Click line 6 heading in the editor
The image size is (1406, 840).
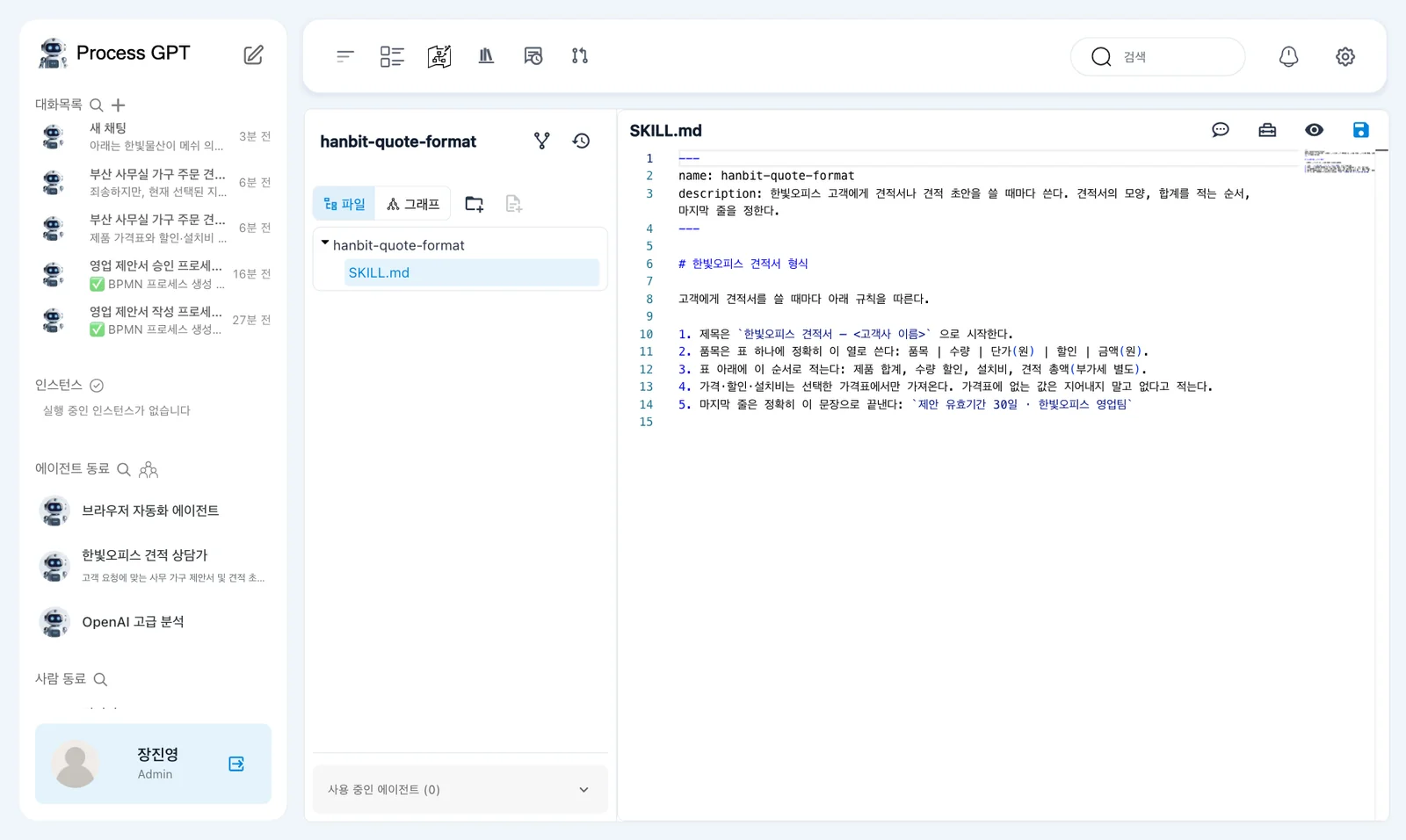click(x=743, y=264)
